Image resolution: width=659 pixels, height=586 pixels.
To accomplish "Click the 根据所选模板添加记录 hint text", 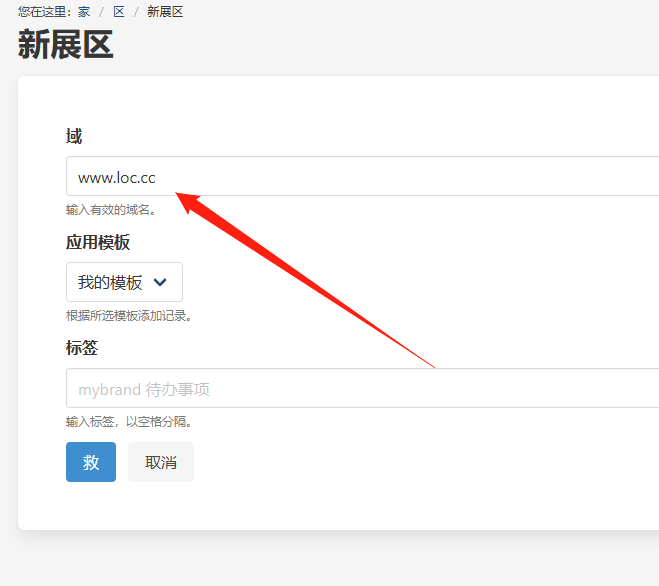I will coord(128,316).
